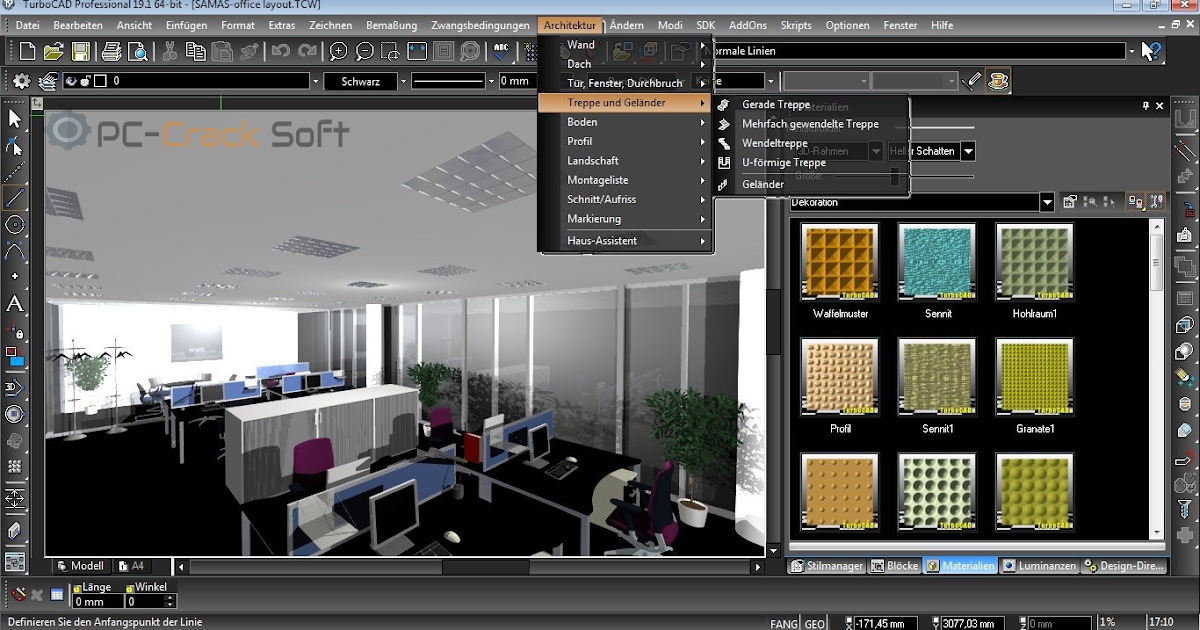This screenshot has width=1200, height=630.
Task: Select the Text tool letter A
Action: coord(14,303)
